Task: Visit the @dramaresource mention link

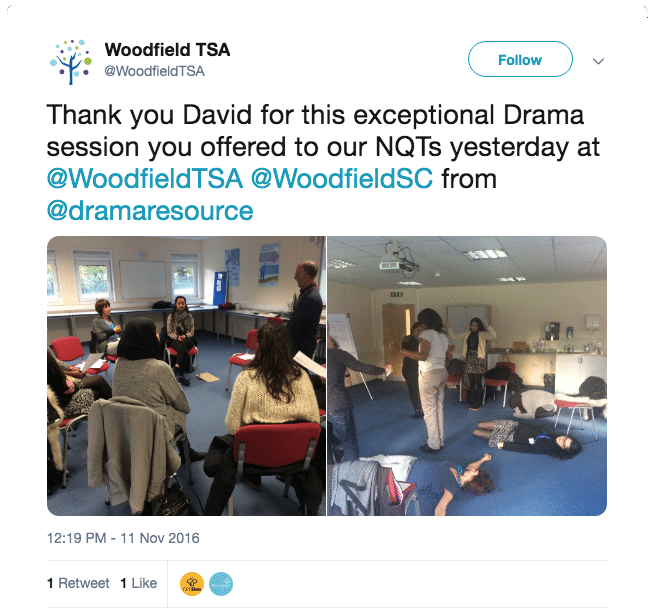Action: click(150, 210)
